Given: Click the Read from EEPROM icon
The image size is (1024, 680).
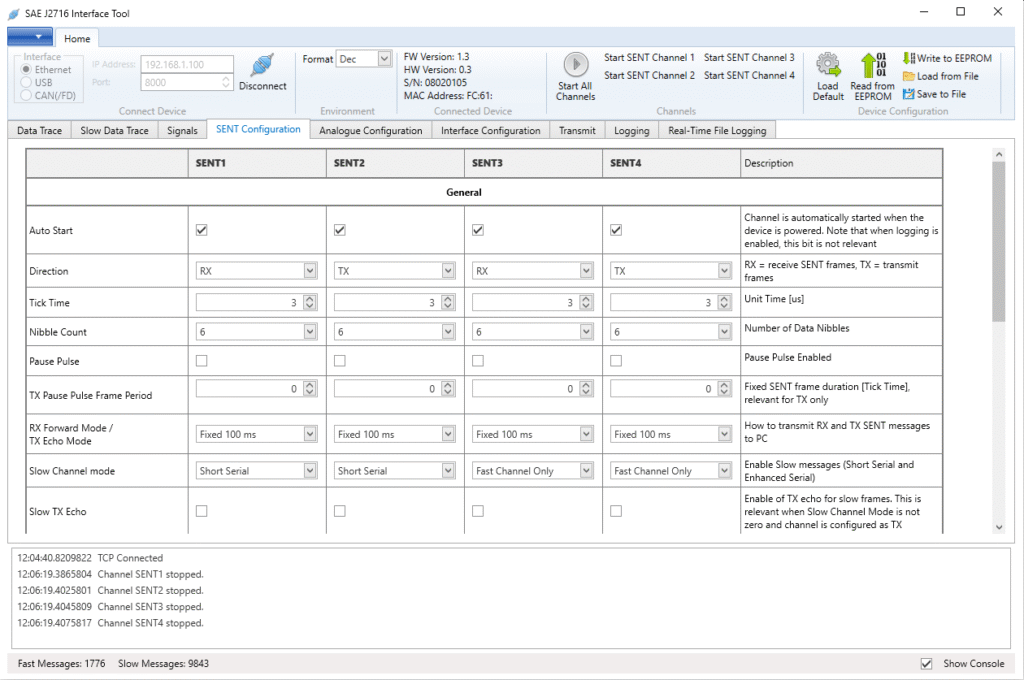Looking at the screenshot, I should [873, 66].
